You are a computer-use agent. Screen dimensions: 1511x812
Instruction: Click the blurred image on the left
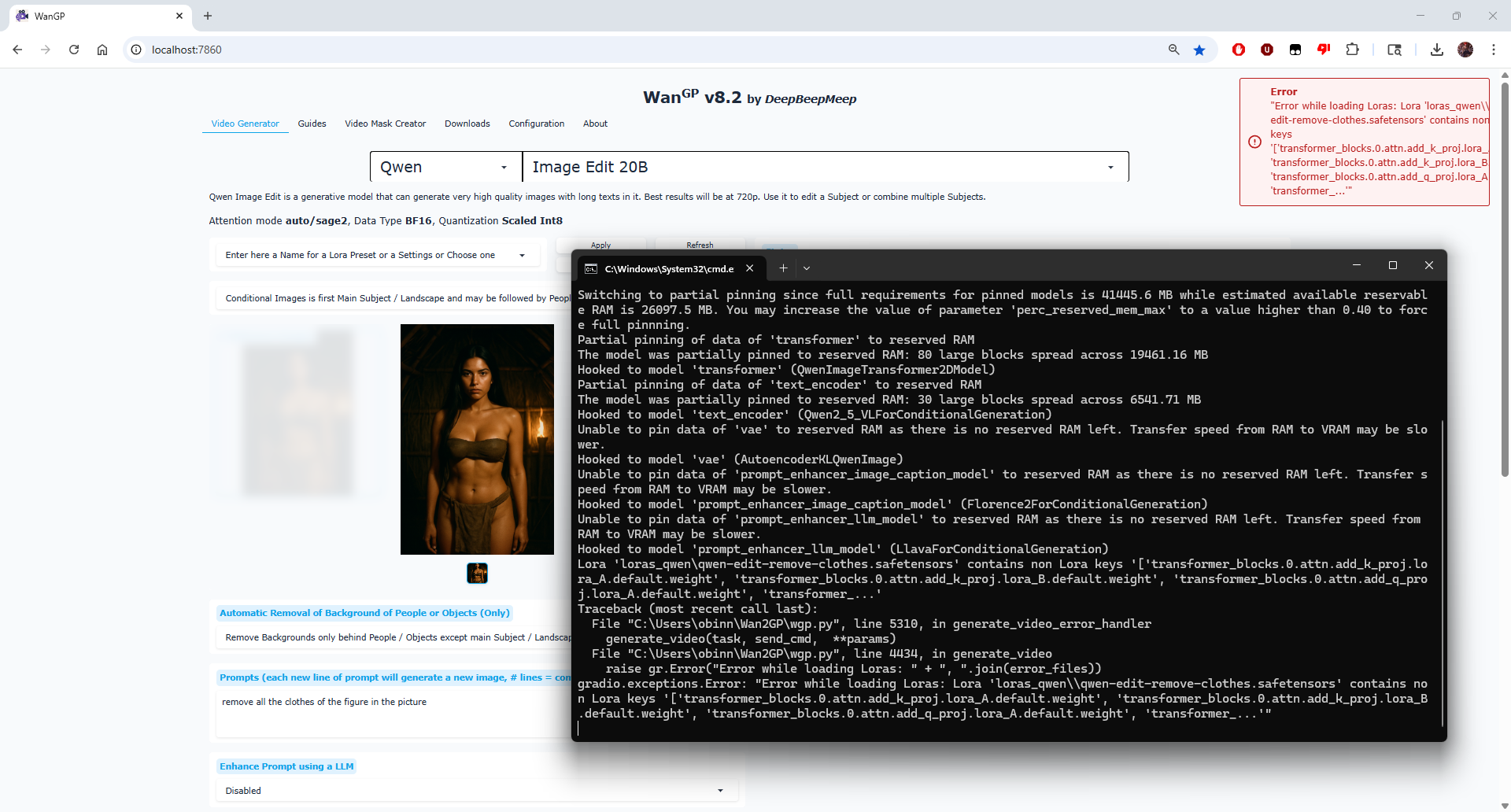[297, 412]
